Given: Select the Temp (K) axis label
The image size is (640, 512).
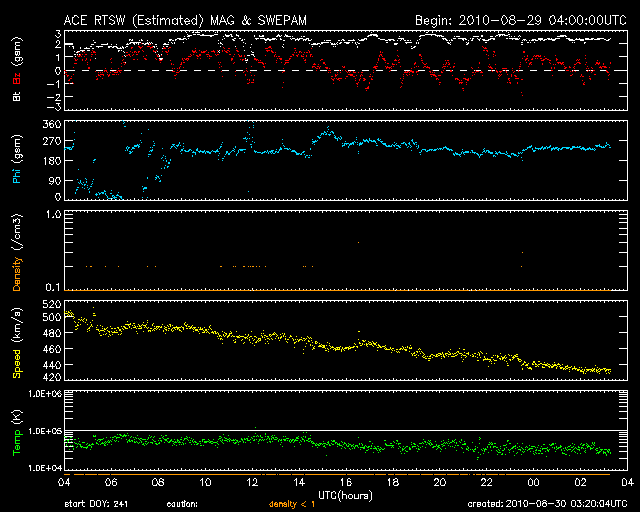Looking at the screenshot, I should pyautogui.click(x=17, y=430).
